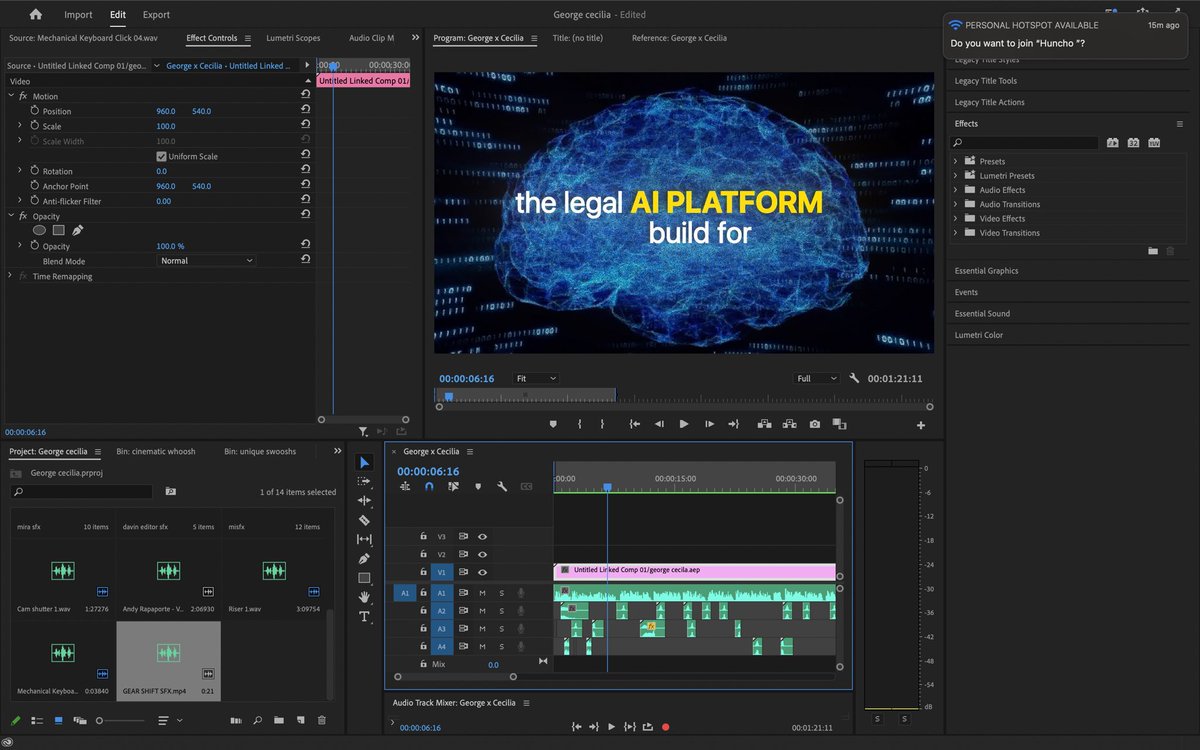Select the Type tool

click(x=365, y=616)
